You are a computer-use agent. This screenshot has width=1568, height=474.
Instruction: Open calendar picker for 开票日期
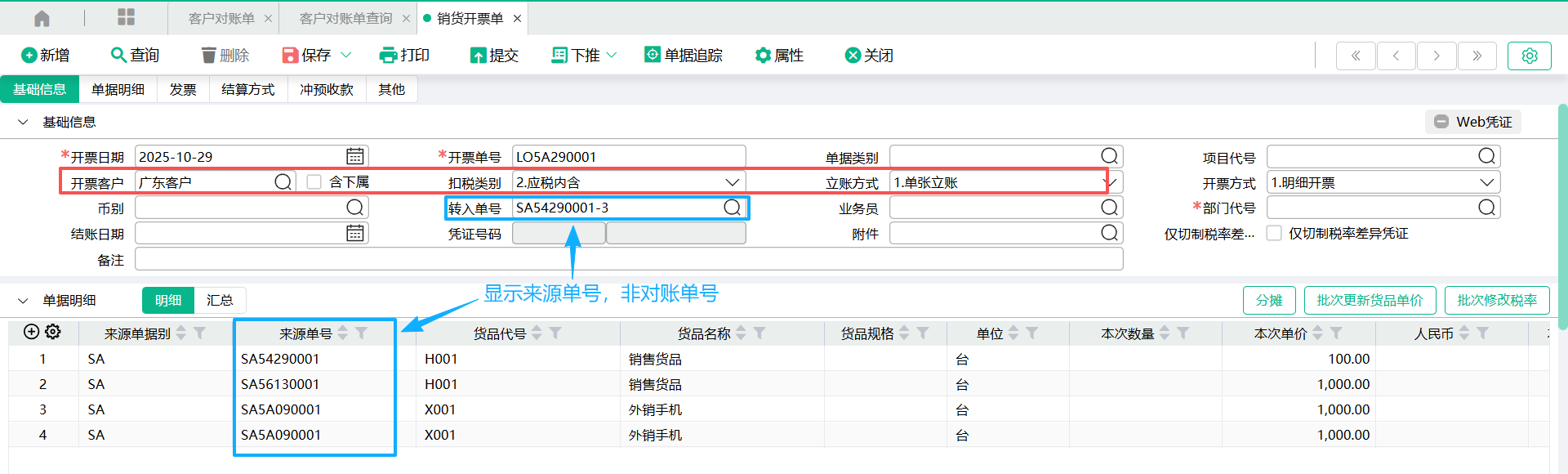pos(354,156)
